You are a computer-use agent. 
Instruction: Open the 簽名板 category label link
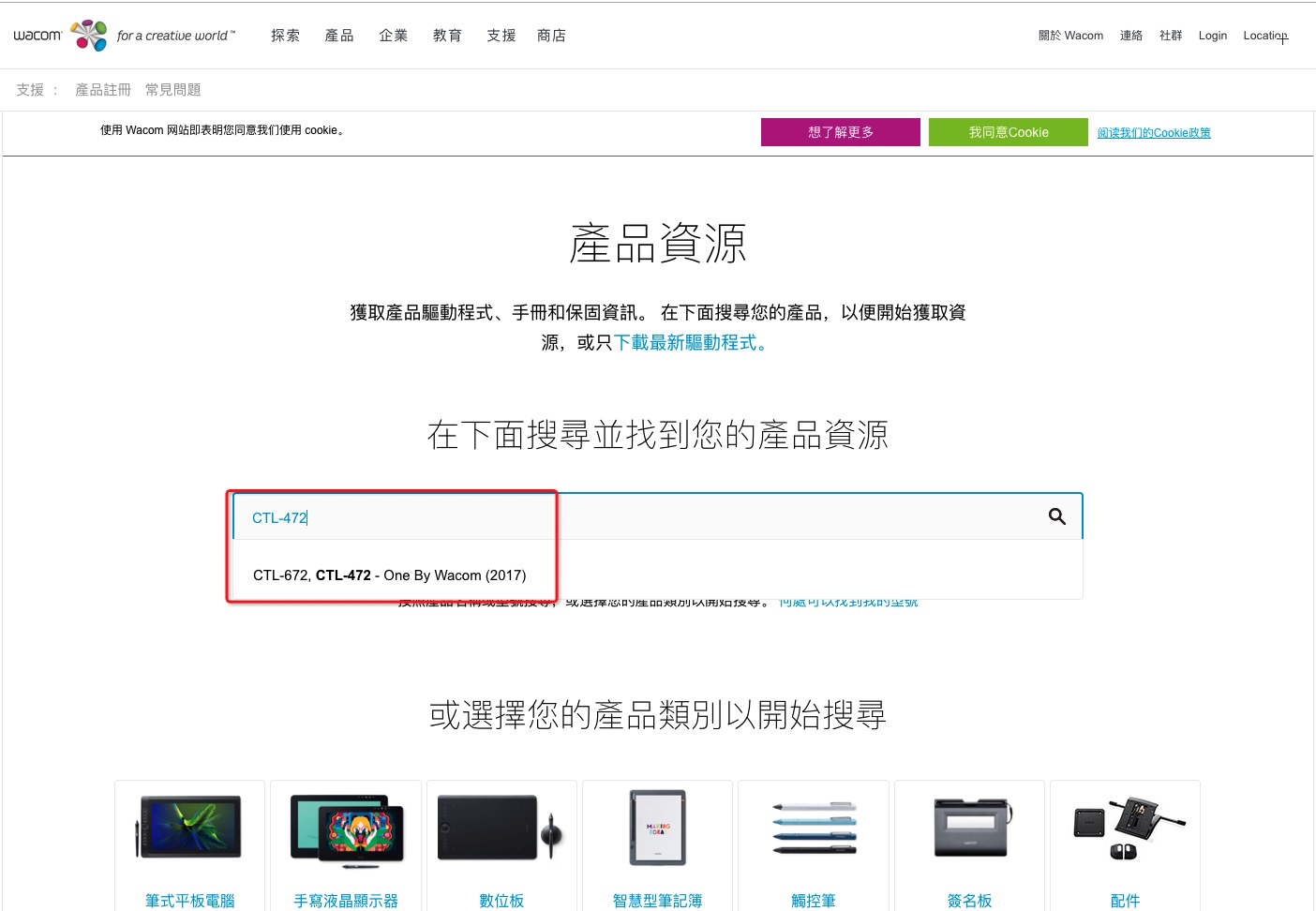pyautogui.click(x=970, y=901)
